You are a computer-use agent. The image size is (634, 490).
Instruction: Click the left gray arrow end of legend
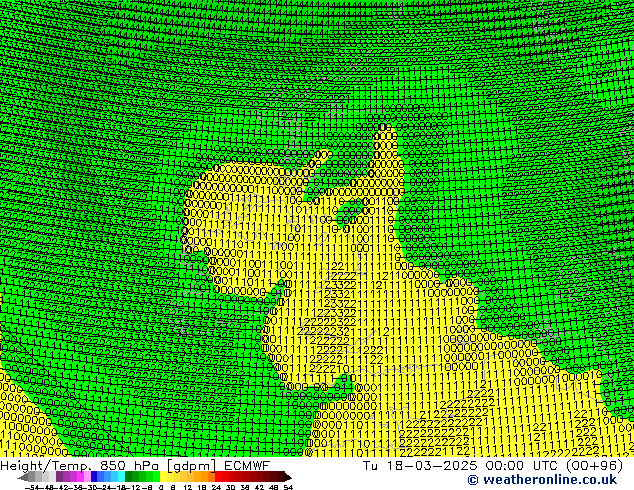(23, 477)
